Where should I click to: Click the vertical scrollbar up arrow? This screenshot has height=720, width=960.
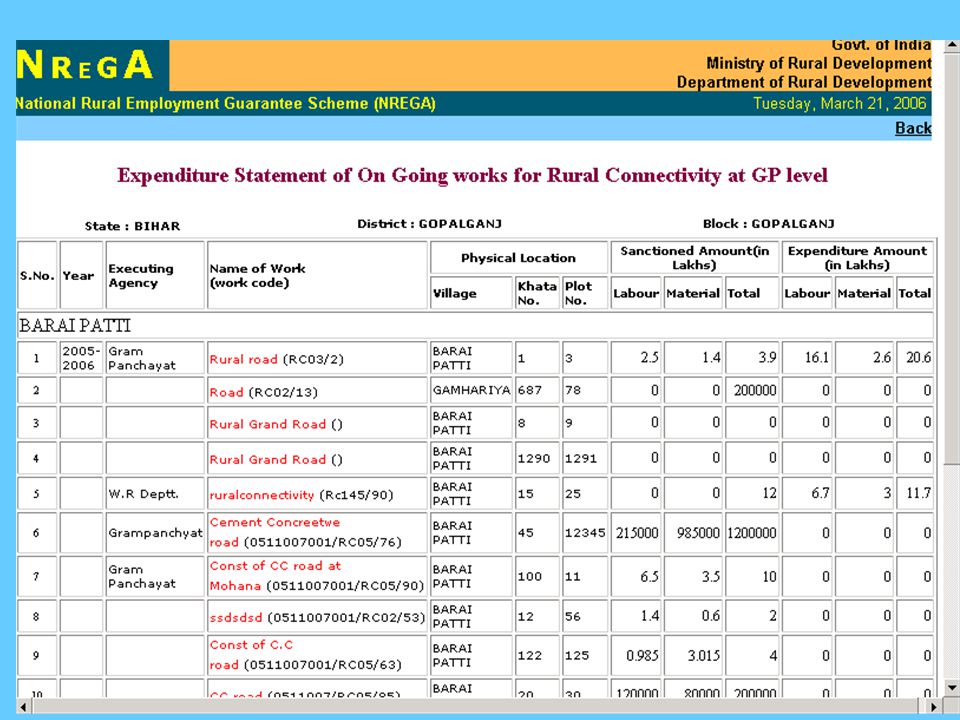pyautogui.click(x=952, y=45)
